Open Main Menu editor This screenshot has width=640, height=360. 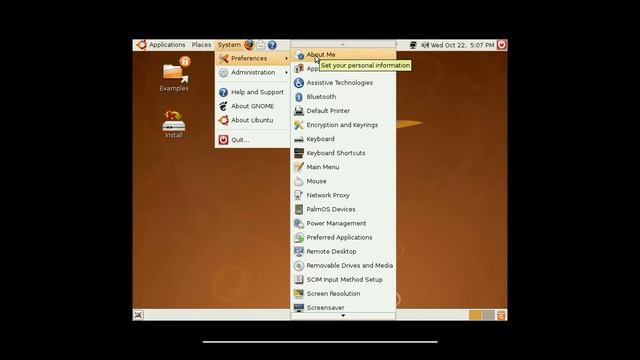(x=343, y=167)
